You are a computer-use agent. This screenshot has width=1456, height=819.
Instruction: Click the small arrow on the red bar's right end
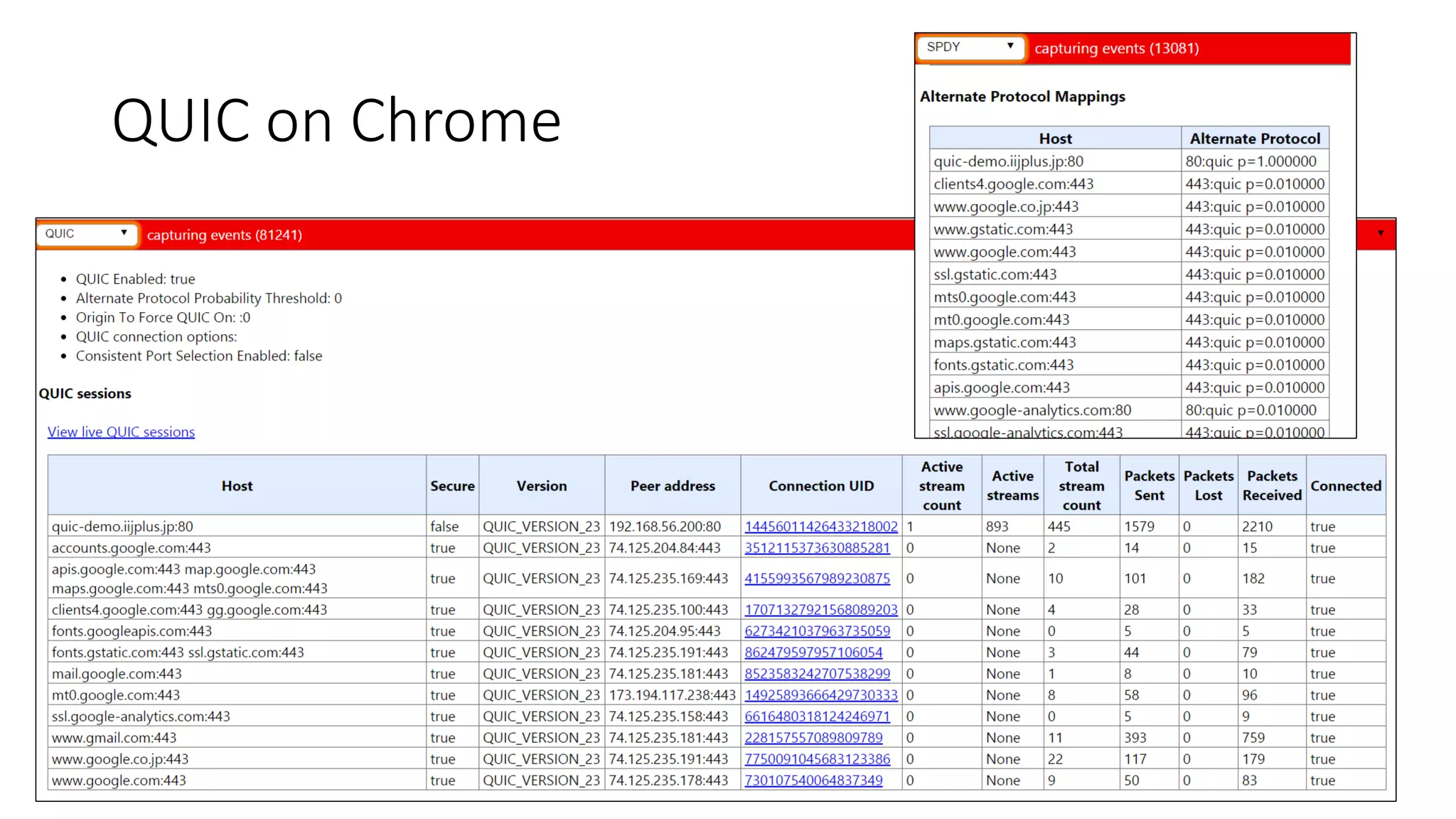1380,233
